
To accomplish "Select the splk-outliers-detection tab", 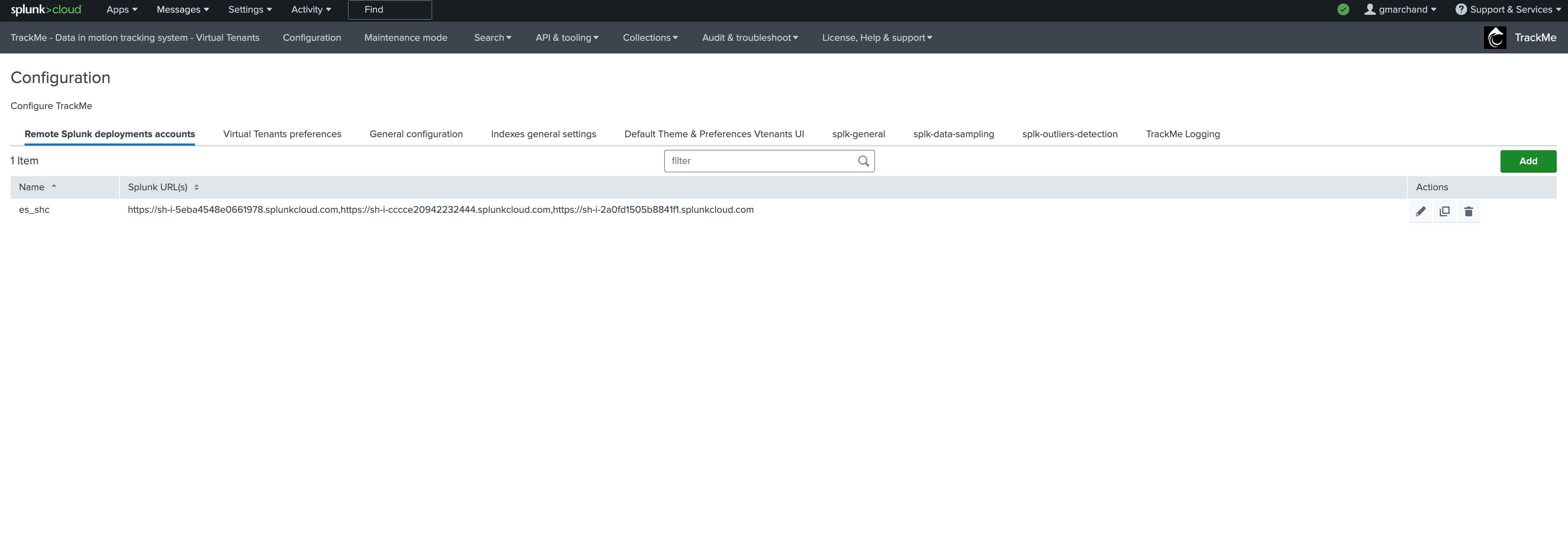I will (1069, 134).
